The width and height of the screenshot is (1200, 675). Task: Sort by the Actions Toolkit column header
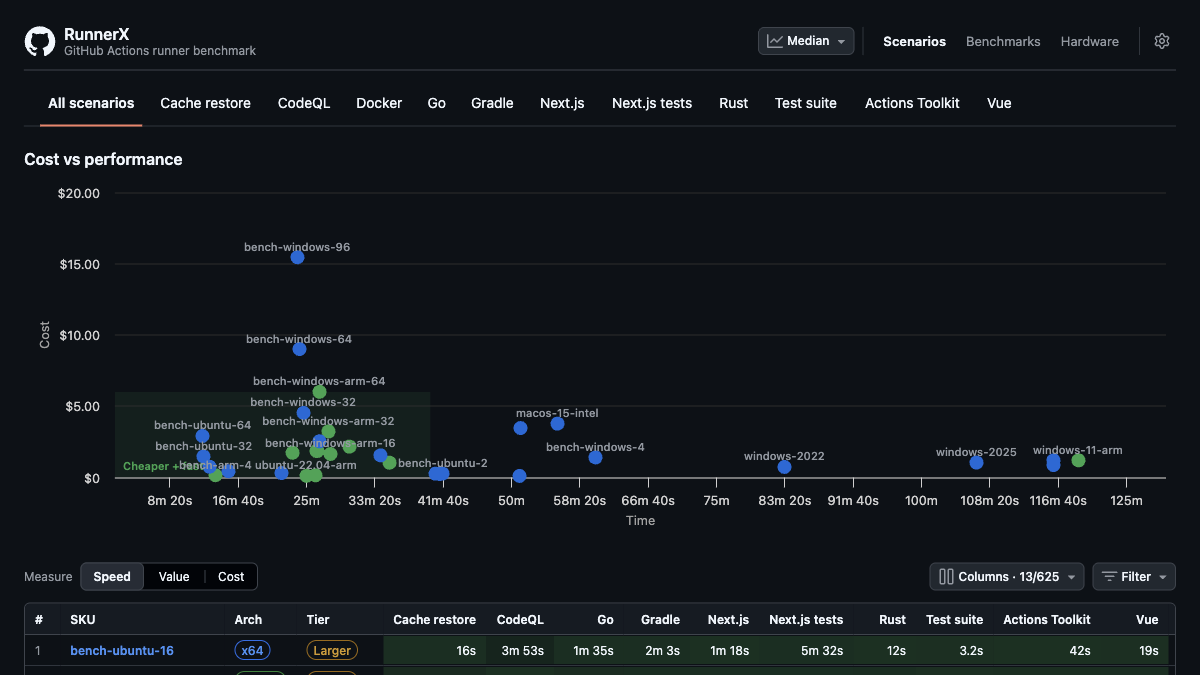(1046, 620)
